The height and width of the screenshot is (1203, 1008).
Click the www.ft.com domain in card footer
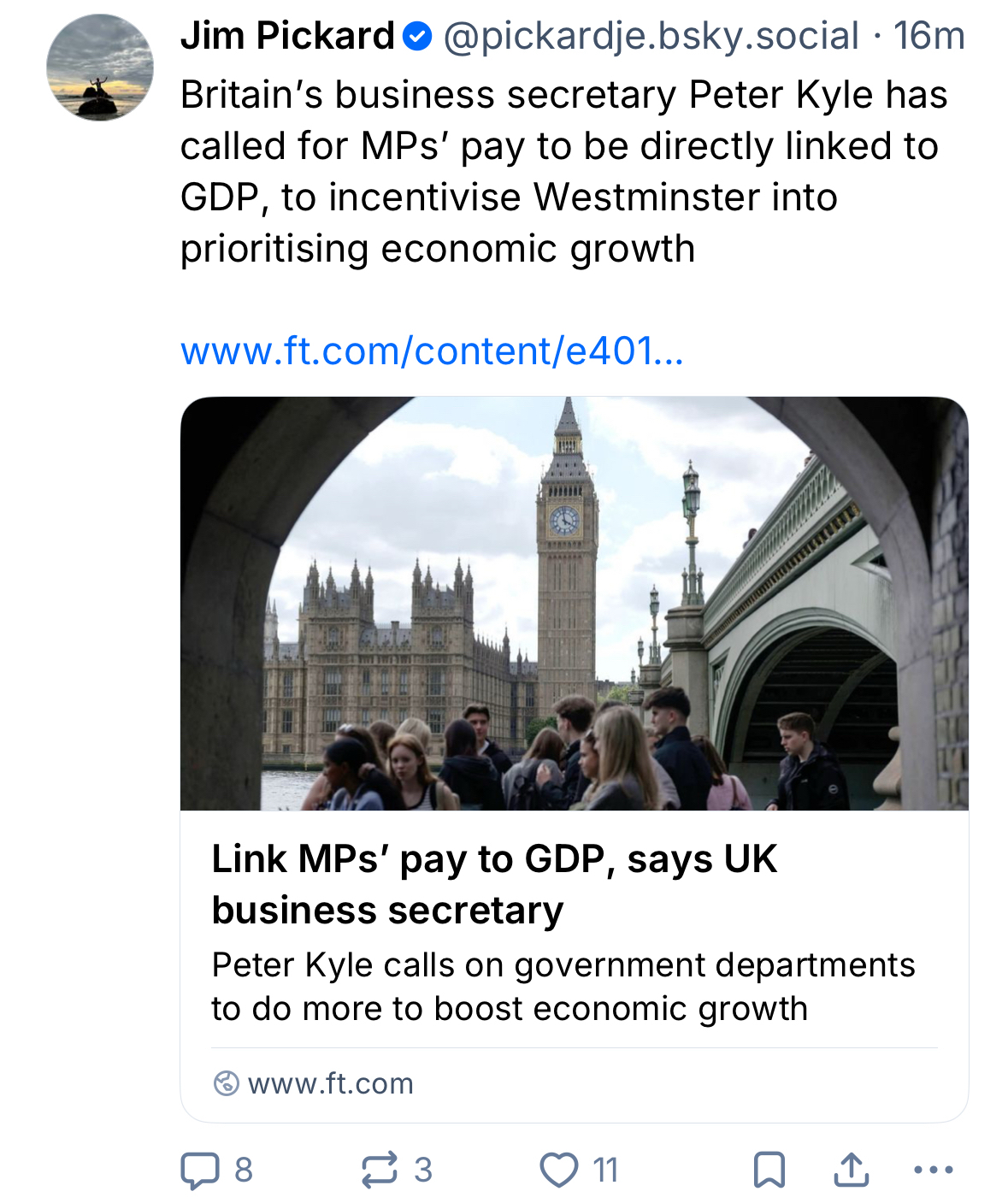pyautogui.click(x=331, y=1083)
